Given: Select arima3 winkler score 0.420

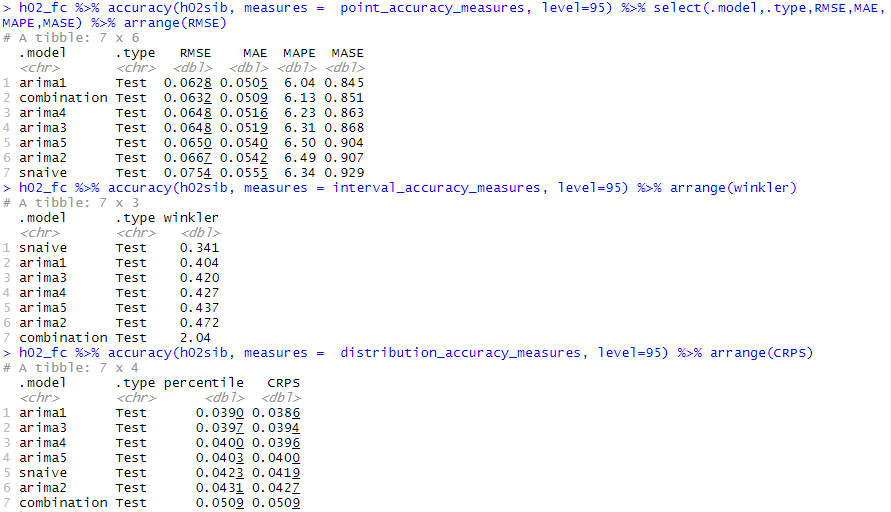Looking at the screenshot, I should [x=199, y=278].
